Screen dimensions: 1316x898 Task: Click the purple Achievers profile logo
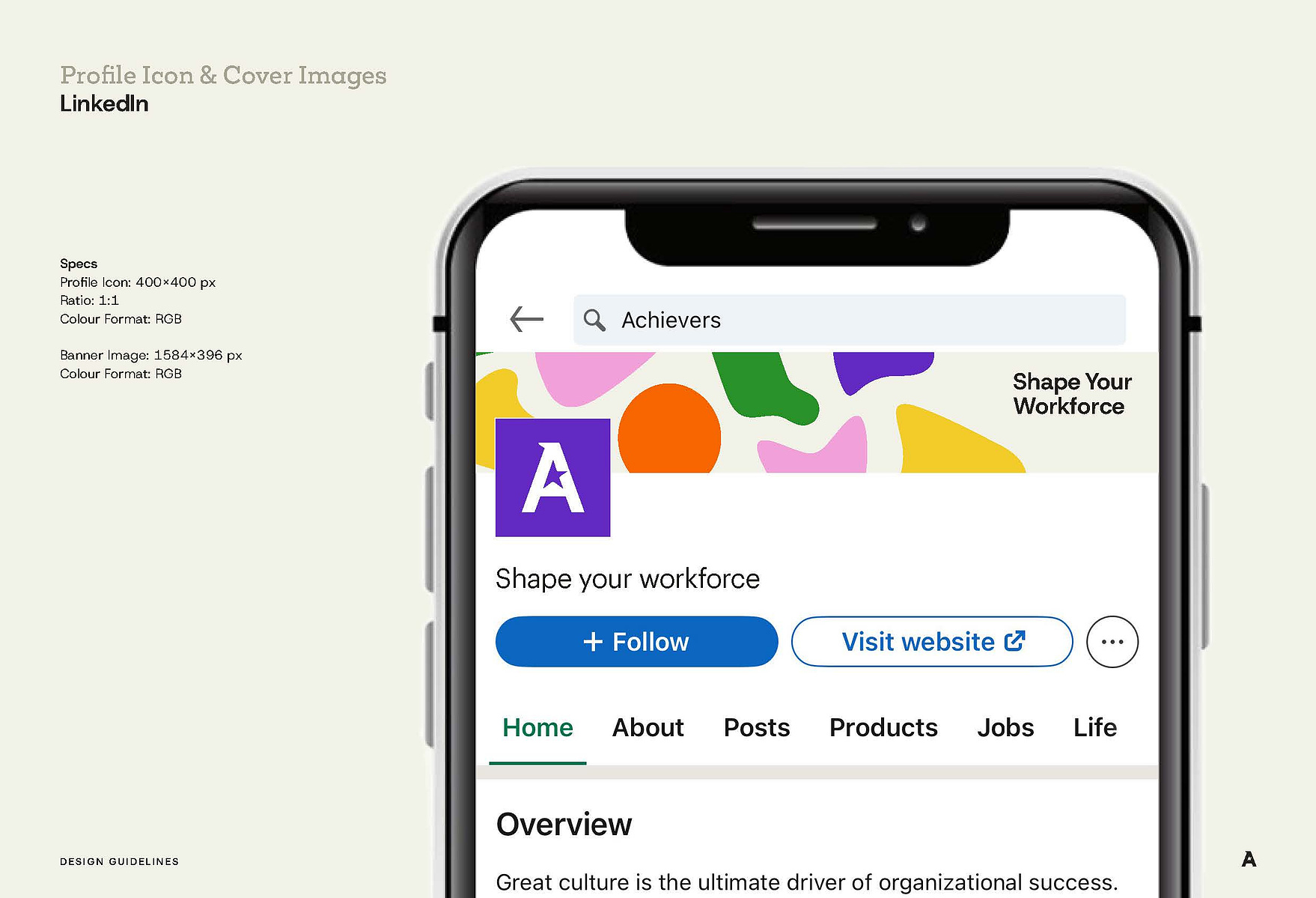tap(552, 477)
